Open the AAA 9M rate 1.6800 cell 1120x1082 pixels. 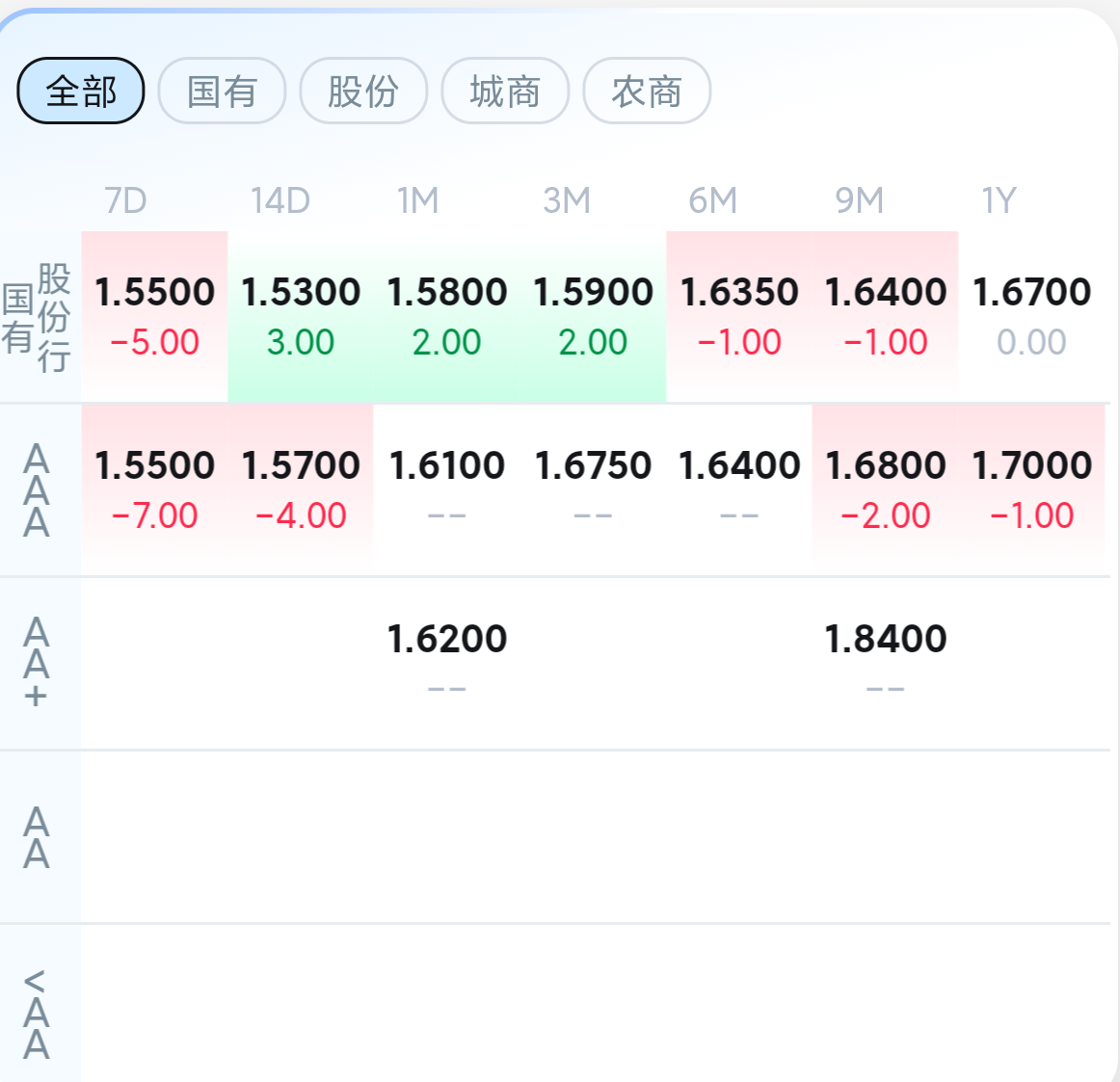tap(885, 490)
